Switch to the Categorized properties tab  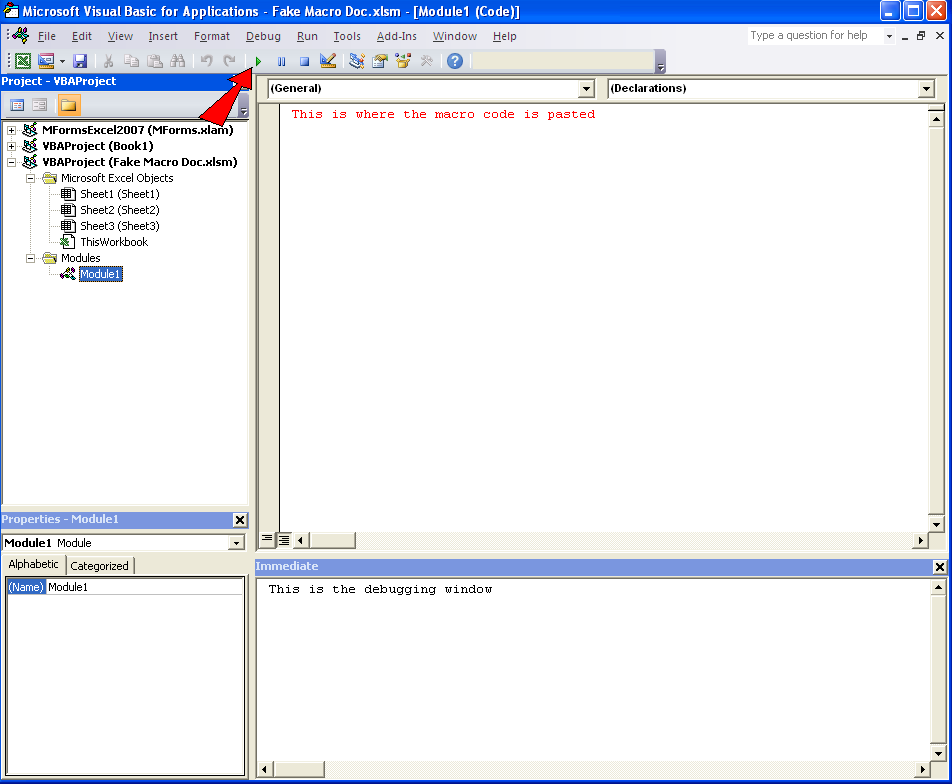(99, 565)
